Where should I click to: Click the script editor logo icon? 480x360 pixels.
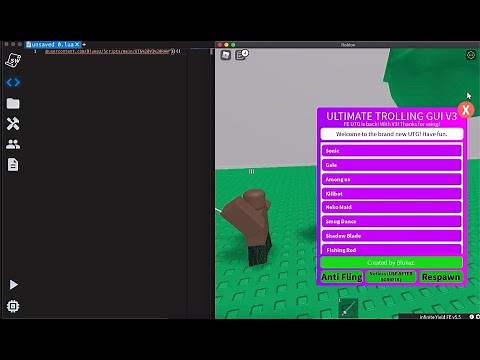[13, 60]
